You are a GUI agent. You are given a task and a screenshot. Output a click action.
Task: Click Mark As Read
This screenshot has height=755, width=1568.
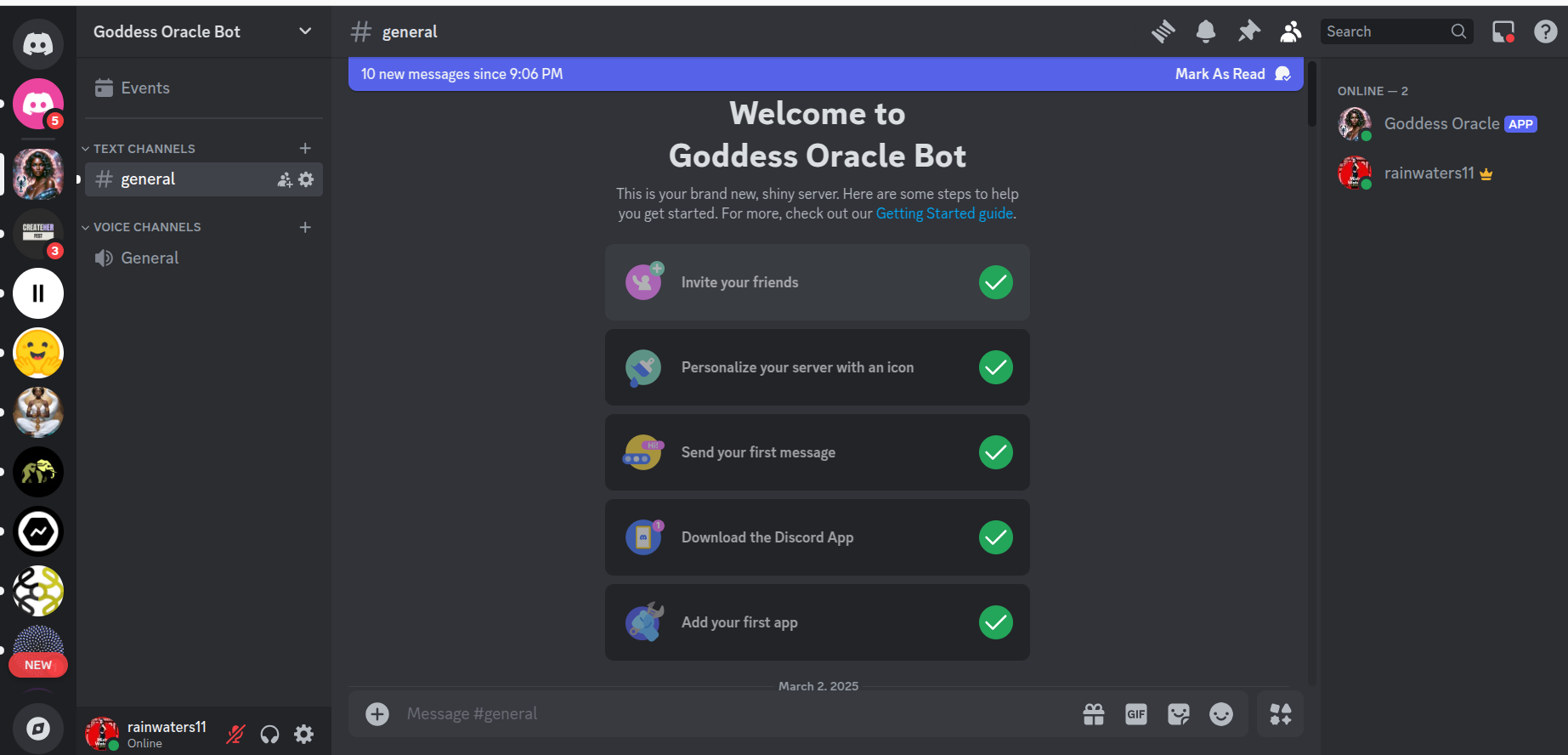[x=1232, y=74]
